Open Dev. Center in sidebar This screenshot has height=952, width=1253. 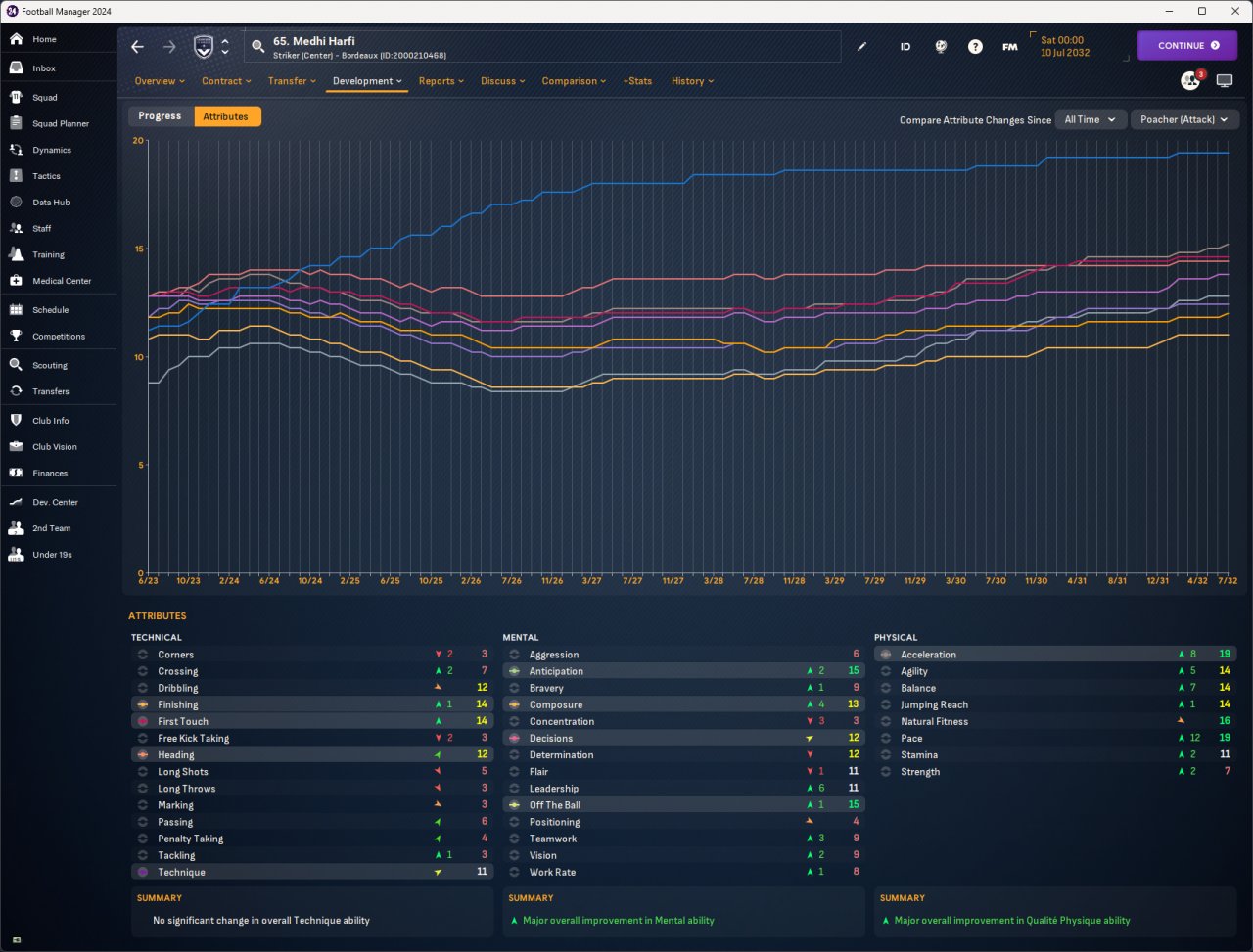pyautogui.click(x=55, y=503)
